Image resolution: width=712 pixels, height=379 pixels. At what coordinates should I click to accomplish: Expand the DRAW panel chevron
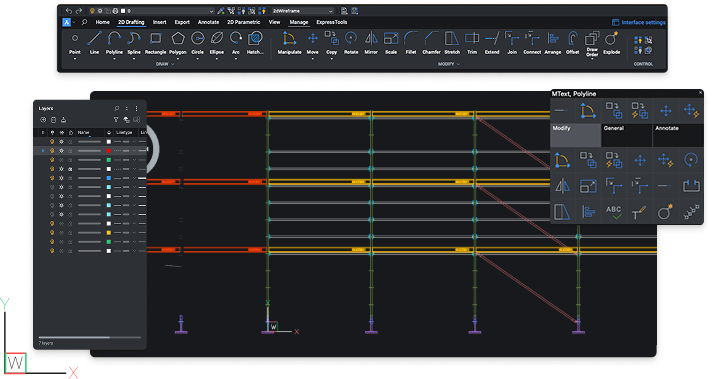[172, 64]
